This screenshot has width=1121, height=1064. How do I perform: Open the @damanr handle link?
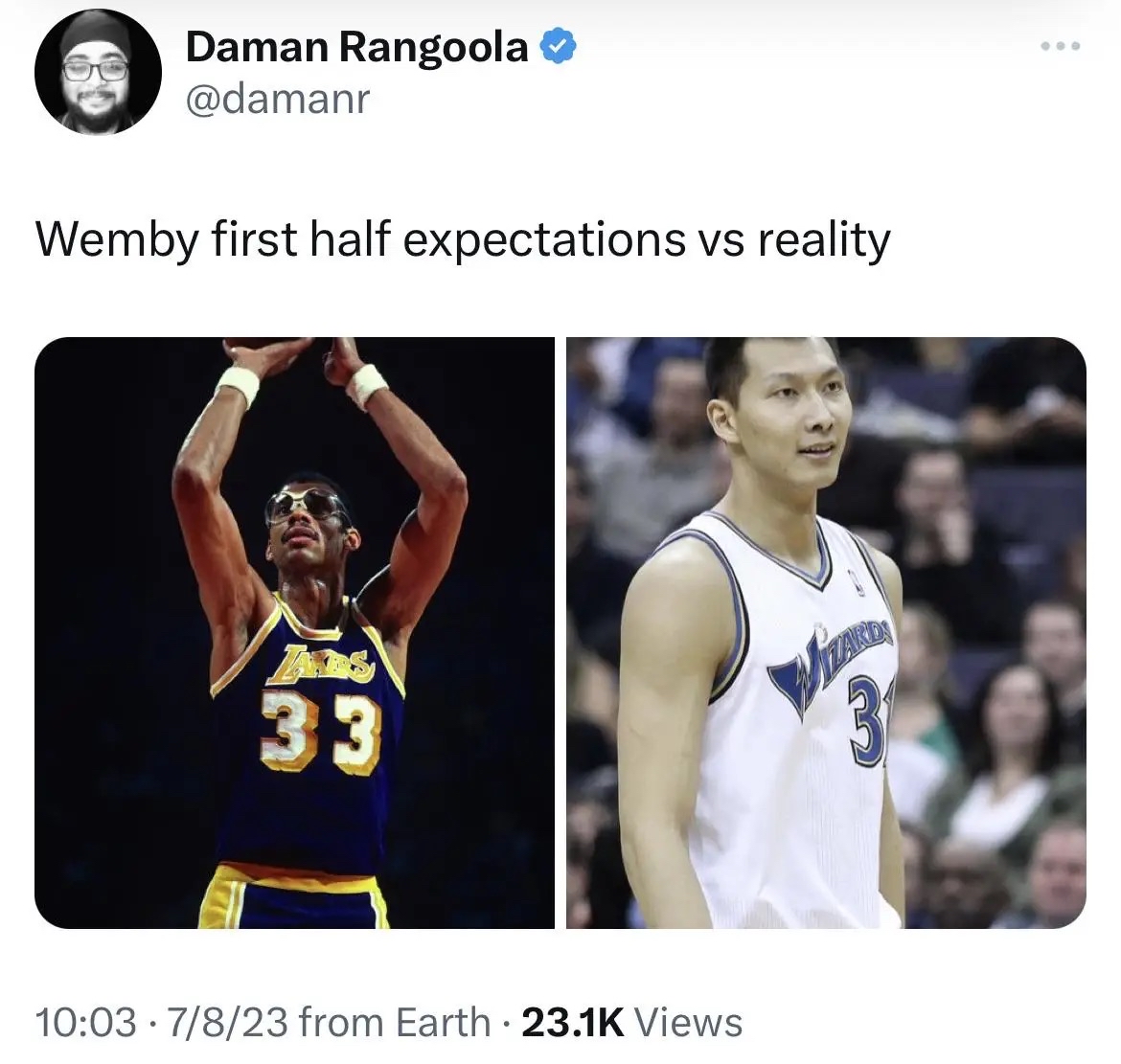click(278, 98)
